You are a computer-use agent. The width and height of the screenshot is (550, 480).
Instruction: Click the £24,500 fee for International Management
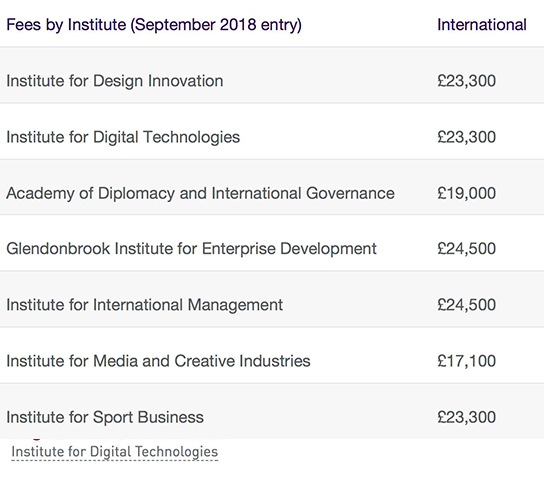(467, 305)
